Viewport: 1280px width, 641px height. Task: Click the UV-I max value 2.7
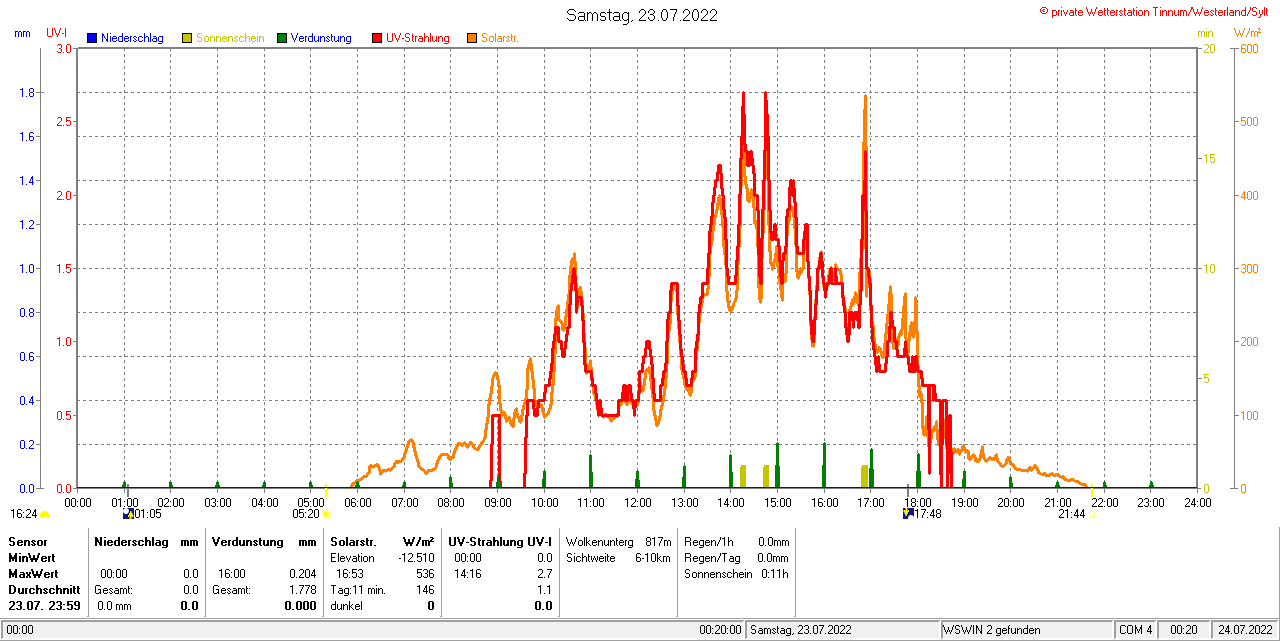coord(544,574)
